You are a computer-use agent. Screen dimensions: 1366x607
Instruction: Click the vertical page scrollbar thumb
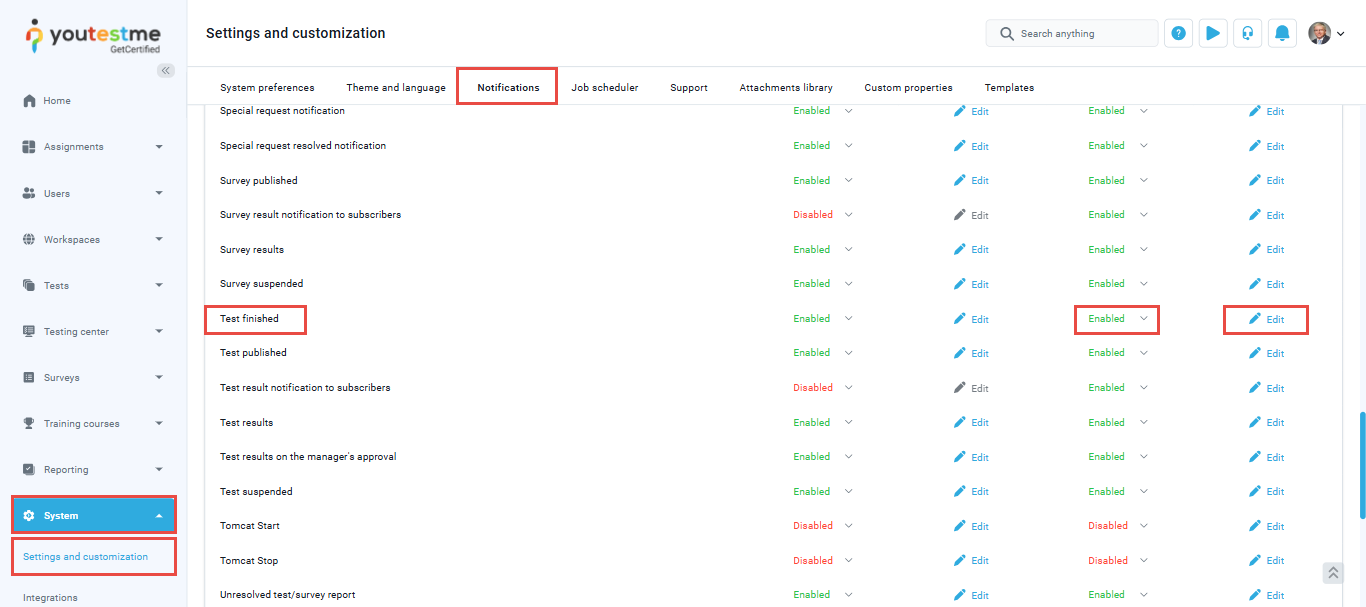[x=1361, y=465]
